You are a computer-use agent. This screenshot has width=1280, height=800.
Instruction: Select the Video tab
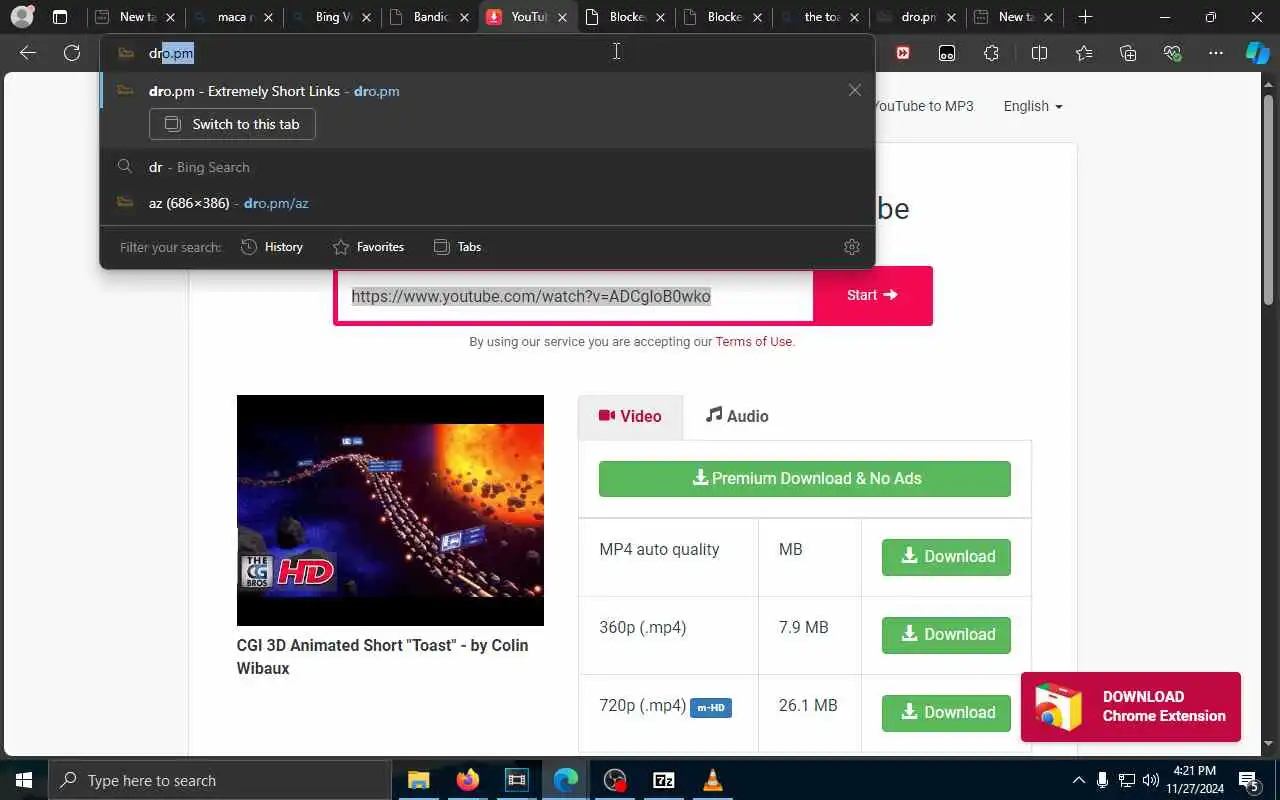click(x=630, y=417)
